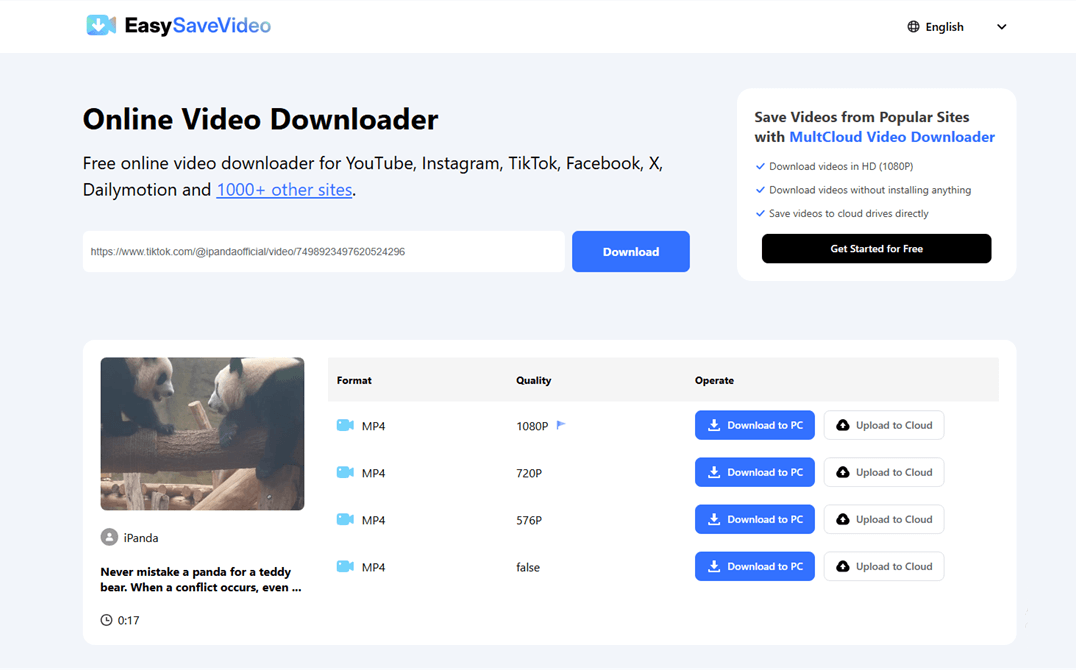This screenshot has height=670, width=1076.
Task: Click the globe language icon
Action: tap(913, 27)
